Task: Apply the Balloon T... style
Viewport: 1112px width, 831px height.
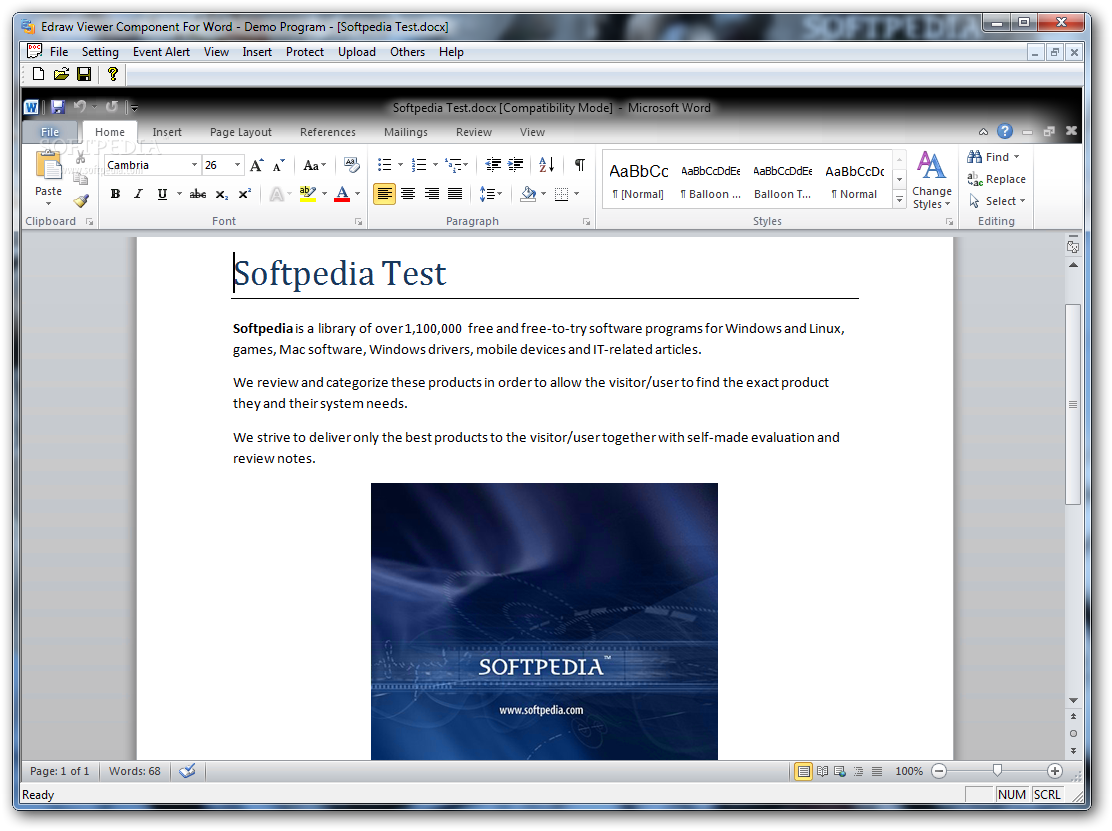Action: [x=782, y=180]
